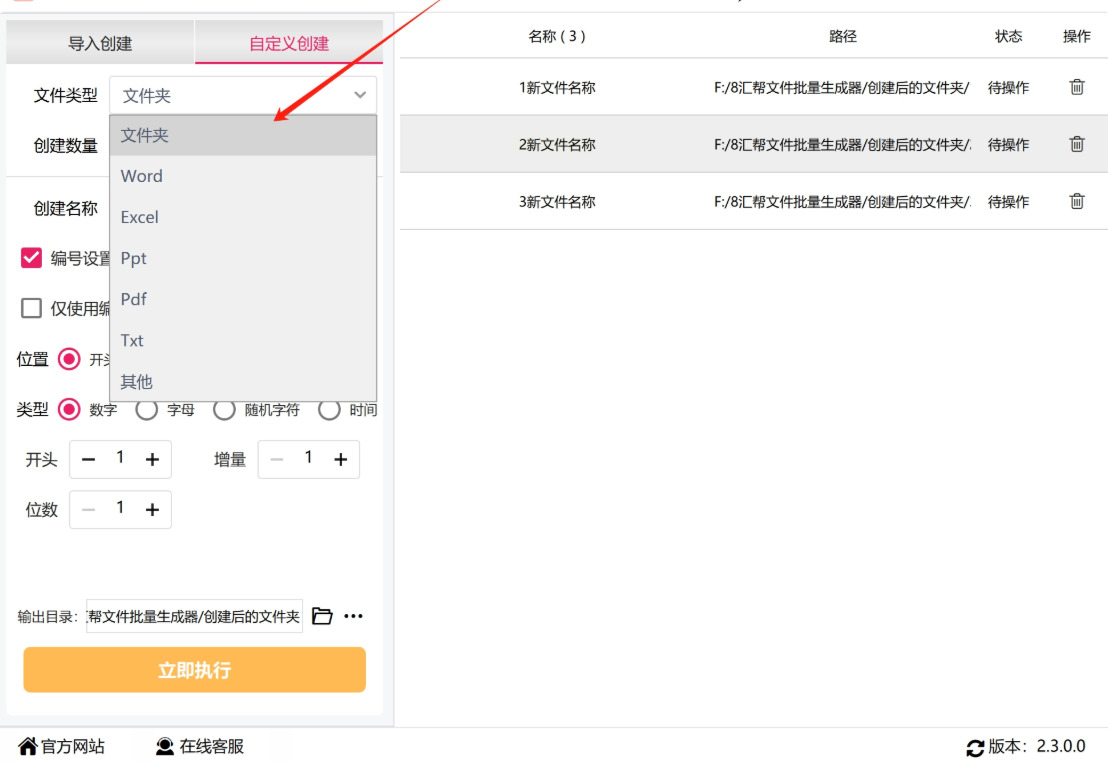
Task: Click the 在线客服 support icon
Action: 165,746
